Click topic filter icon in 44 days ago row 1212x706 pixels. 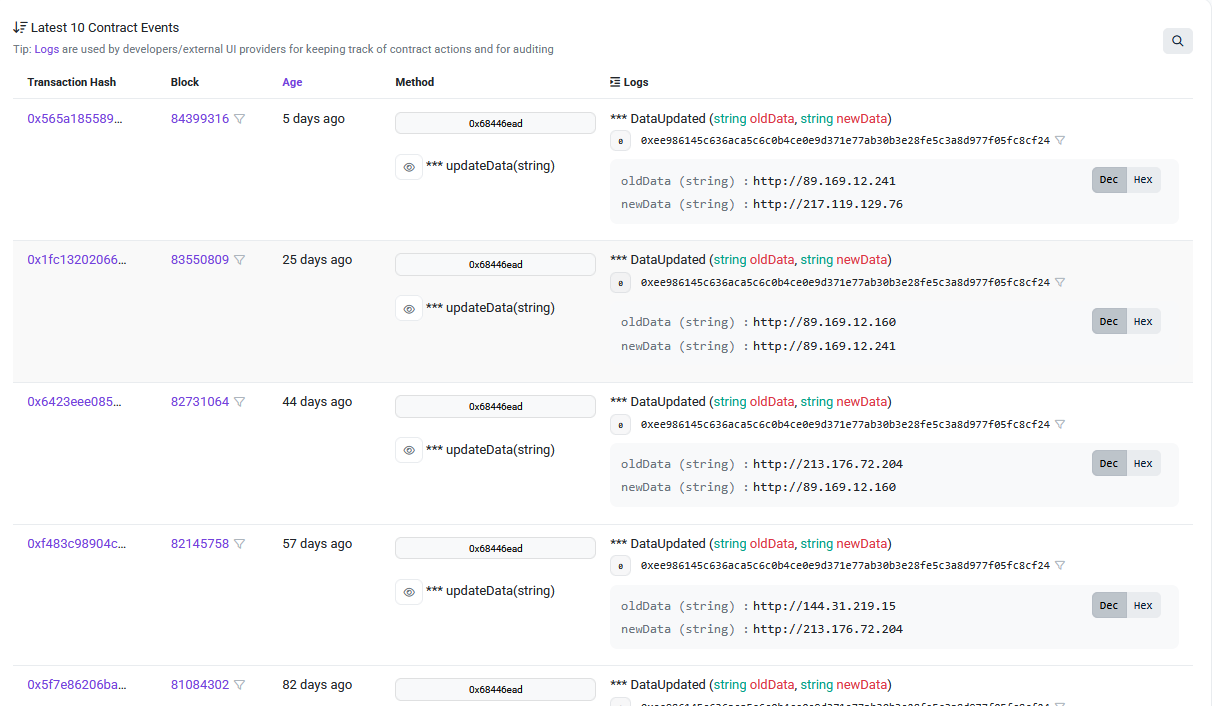point(1060,424)
